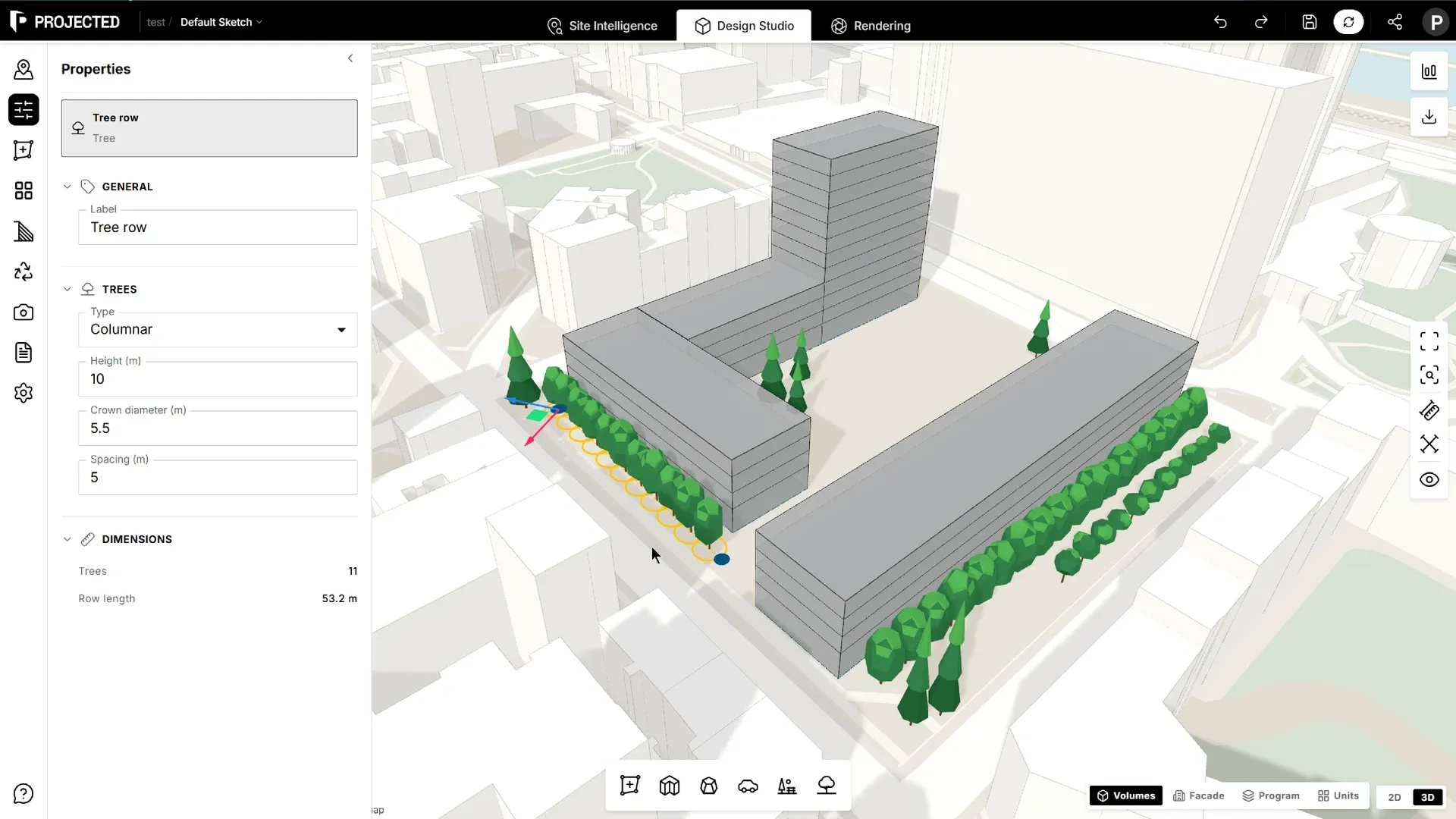Enable Units display mode
The height and width of the screenshot is (819, 1456).
click(1338, 795)
